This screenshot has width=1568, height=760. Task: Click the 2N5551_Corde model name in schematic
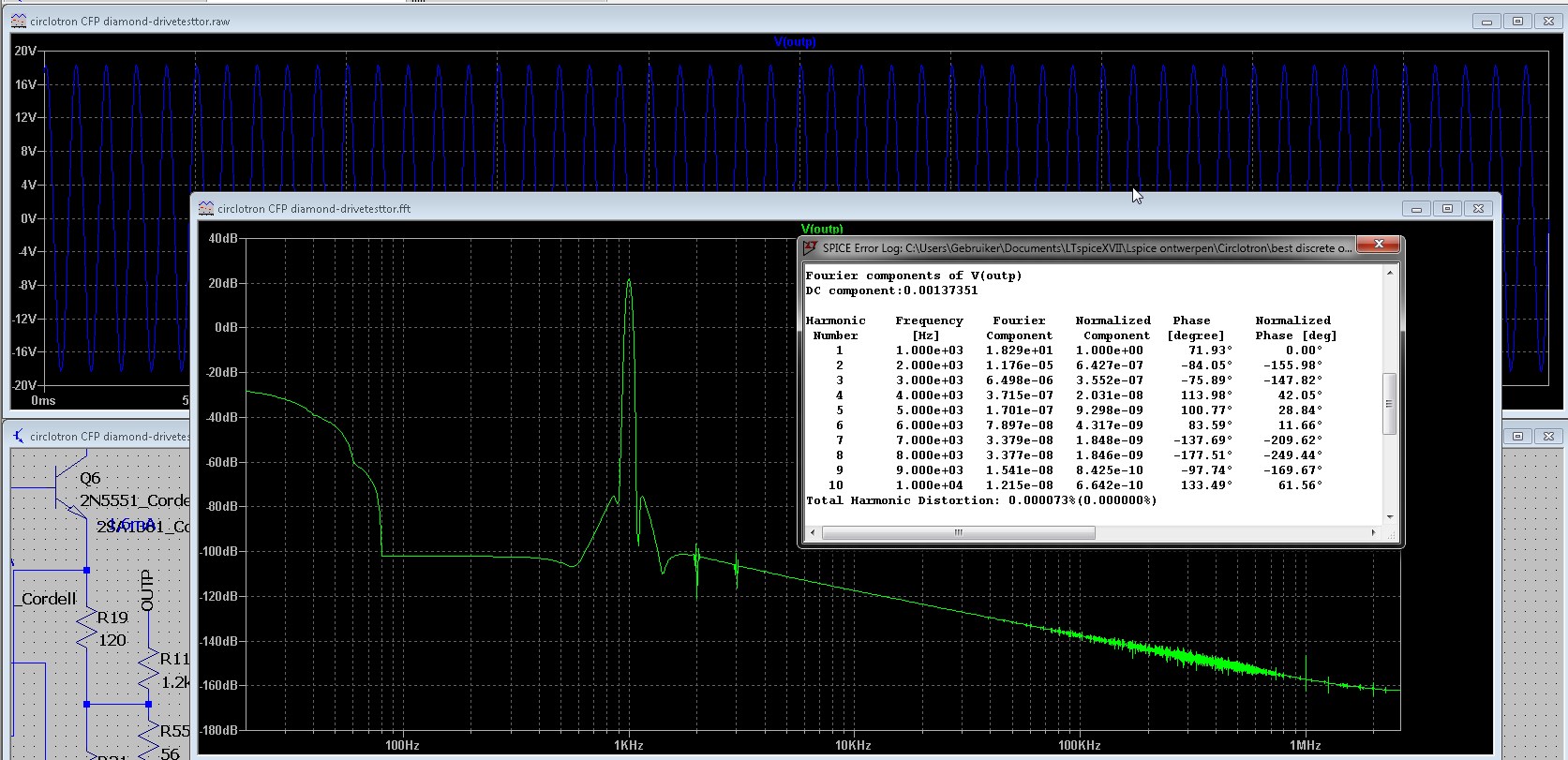coord(135,500)
